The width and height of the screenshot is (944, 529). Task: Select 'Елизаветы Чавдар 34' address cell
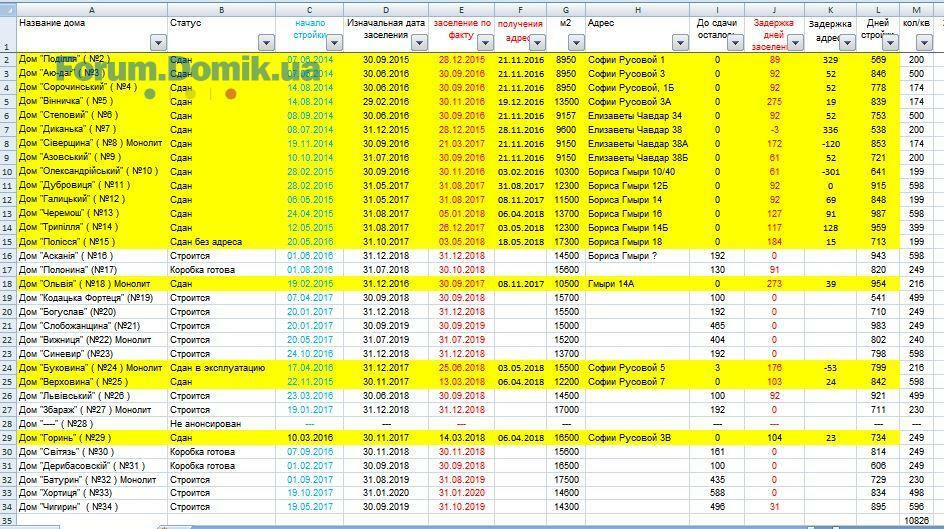click(638, 116)
